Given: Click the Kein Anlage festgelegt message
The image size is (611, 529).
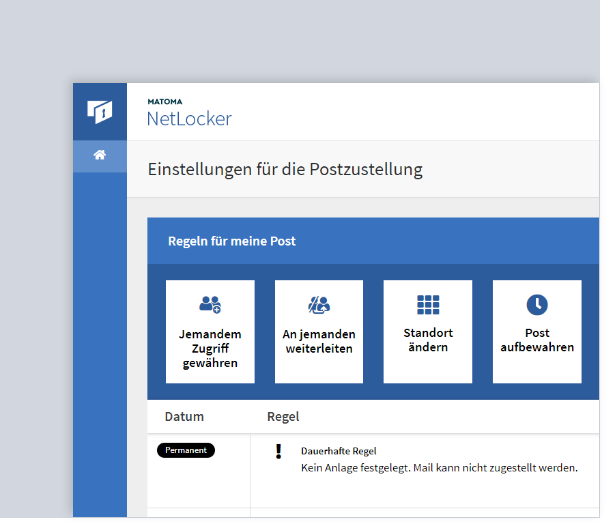Looking at the screenshot, I should 439,468.
